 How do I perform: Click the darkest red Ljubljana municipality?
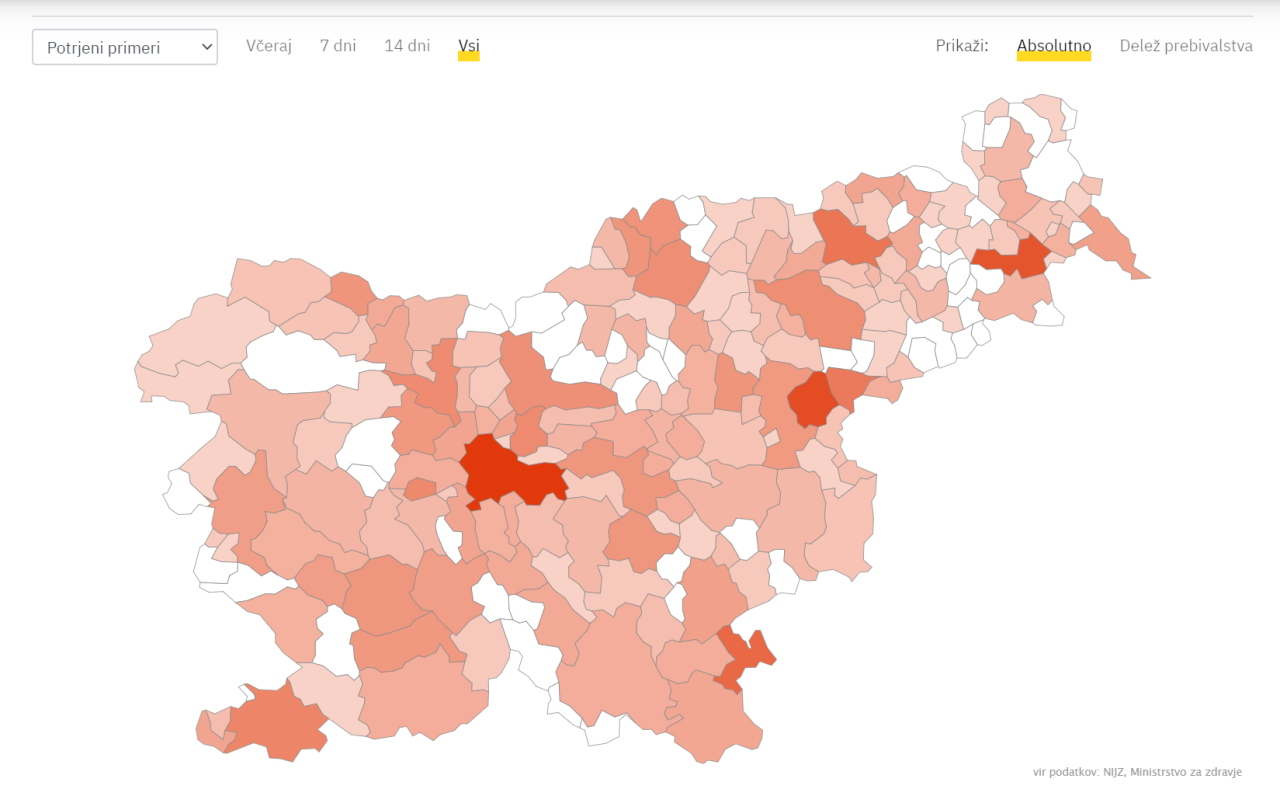[x=505, y=472]
